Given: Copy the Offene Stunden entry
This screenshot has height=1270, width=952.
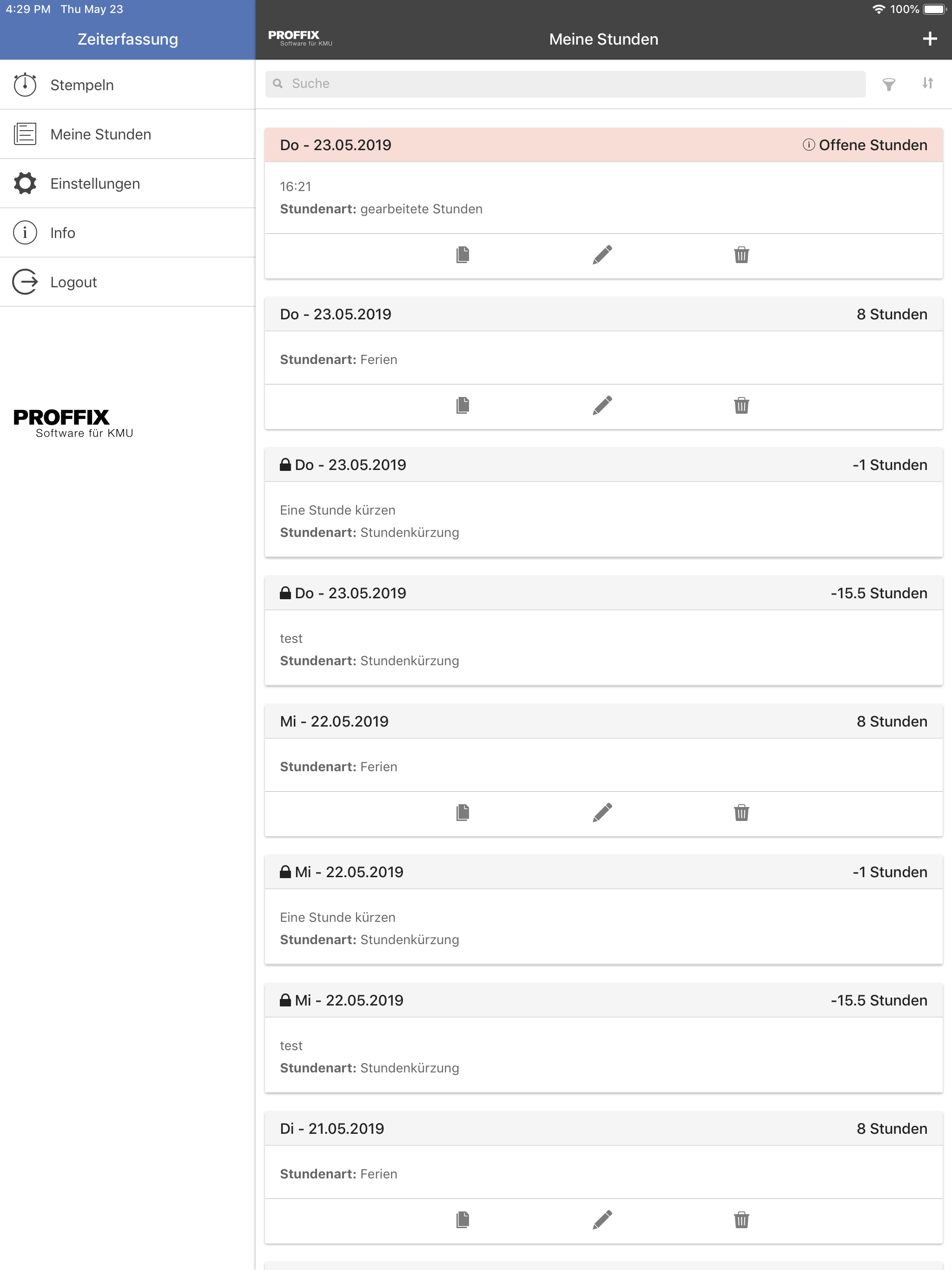Looking at the screenshot, I should point(463,255).
